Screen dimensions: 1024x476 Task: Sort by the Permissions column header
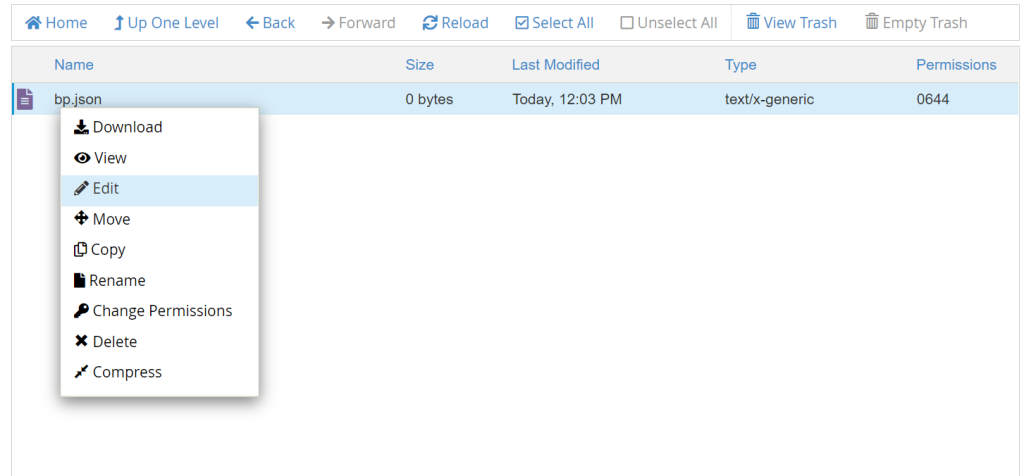(x=956, y=65)
